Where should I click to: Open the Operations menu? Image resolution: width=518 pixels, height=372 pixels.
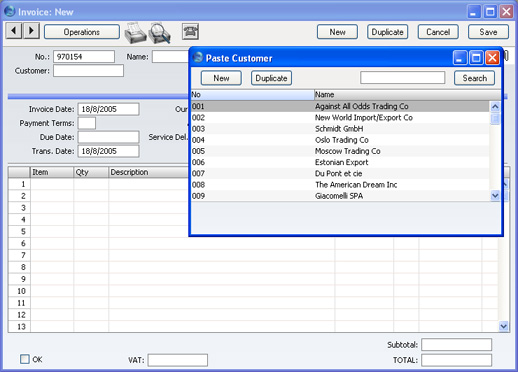point(82,32)
